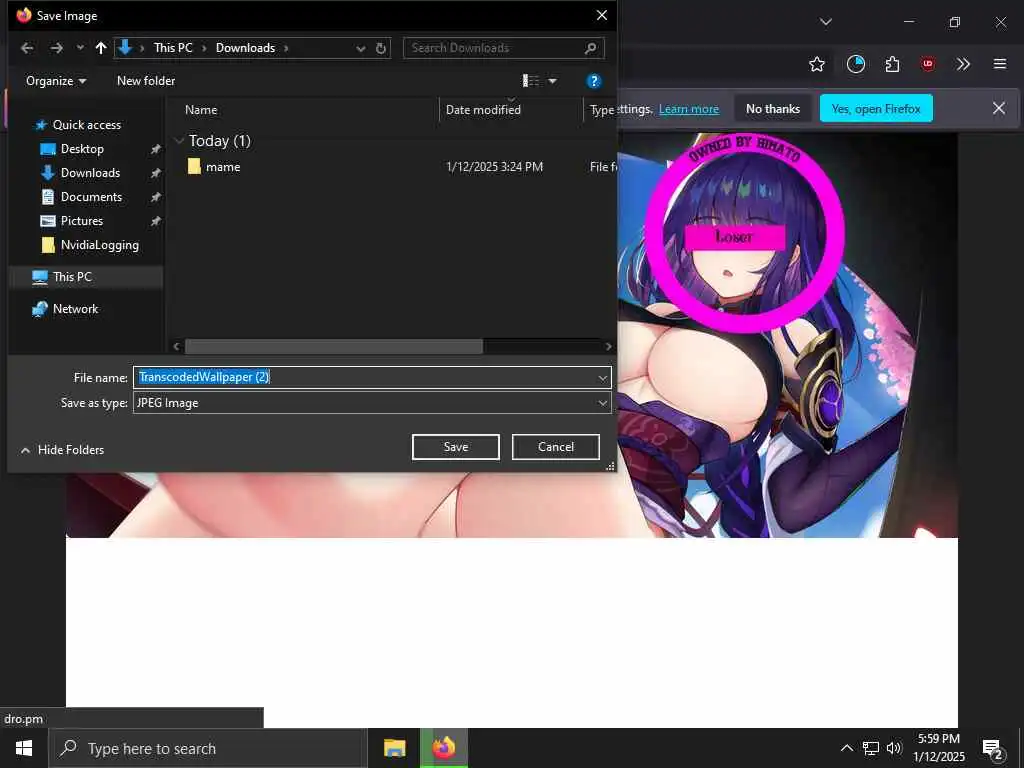Open the Organize menu

point(56,81)
